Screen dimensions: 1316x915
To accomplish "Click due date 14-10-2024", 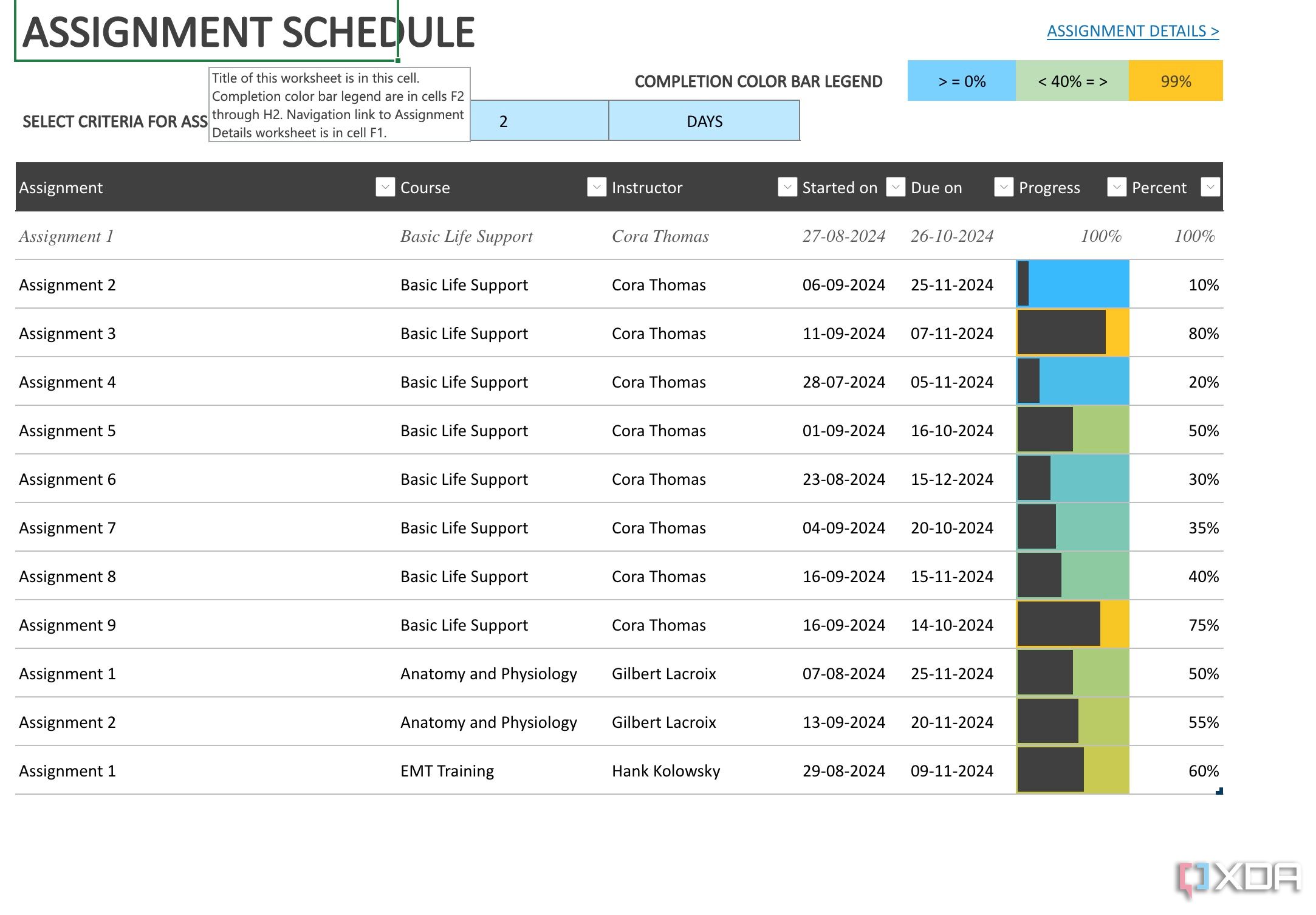I will (952, 625).
